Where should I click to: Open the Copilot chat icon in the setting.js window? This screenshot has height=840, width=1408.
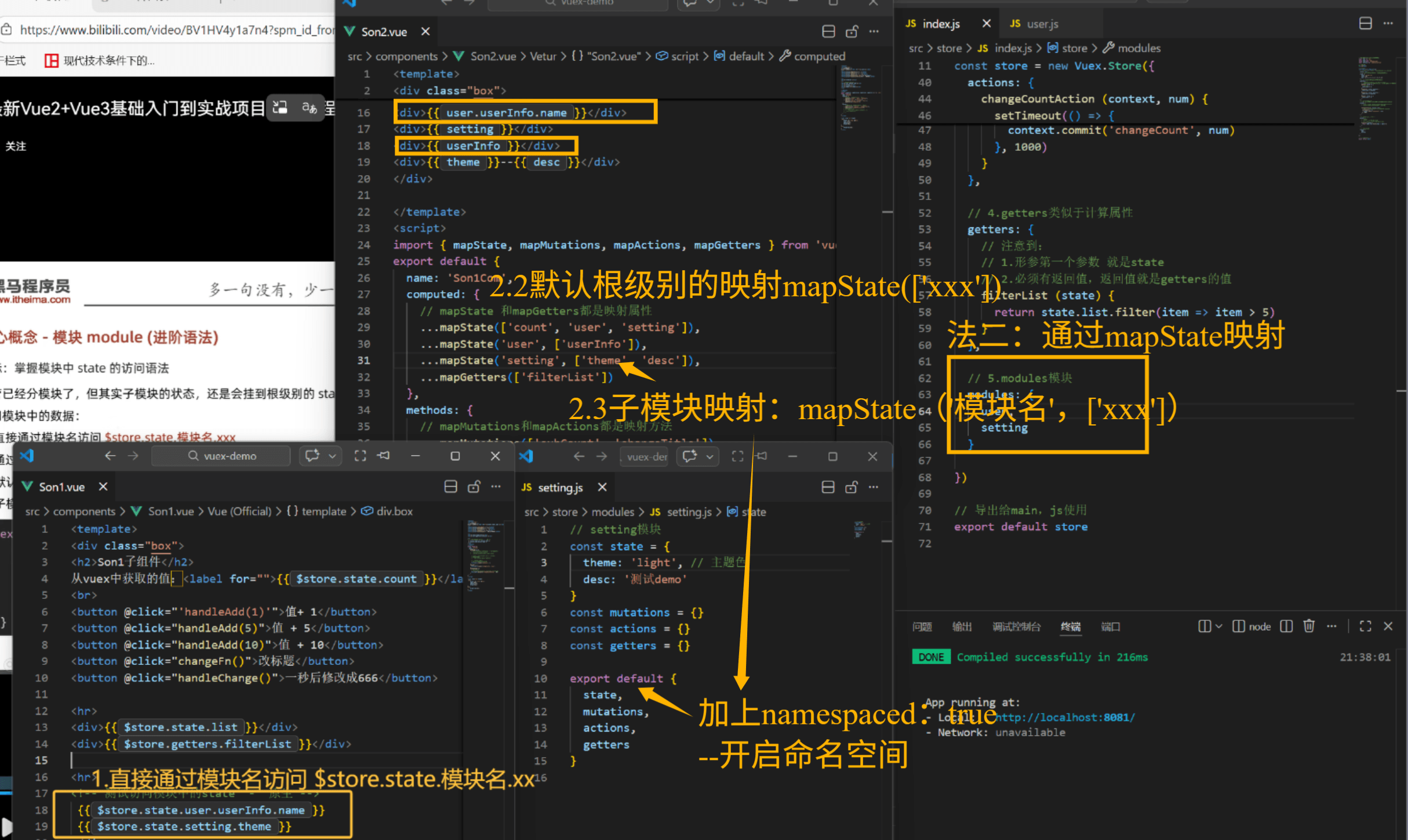[x=689, y=456]
